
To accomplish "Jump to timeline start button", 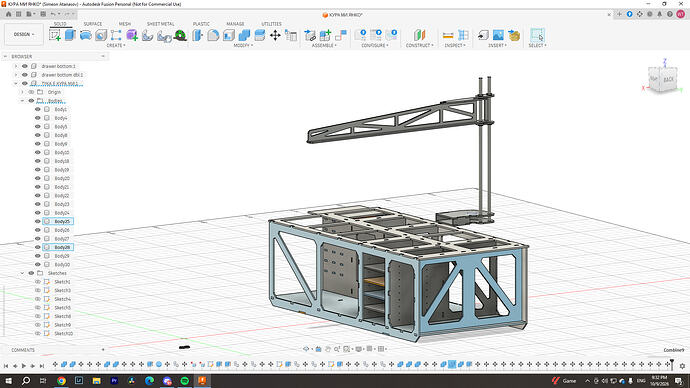I will pos(6,366).
